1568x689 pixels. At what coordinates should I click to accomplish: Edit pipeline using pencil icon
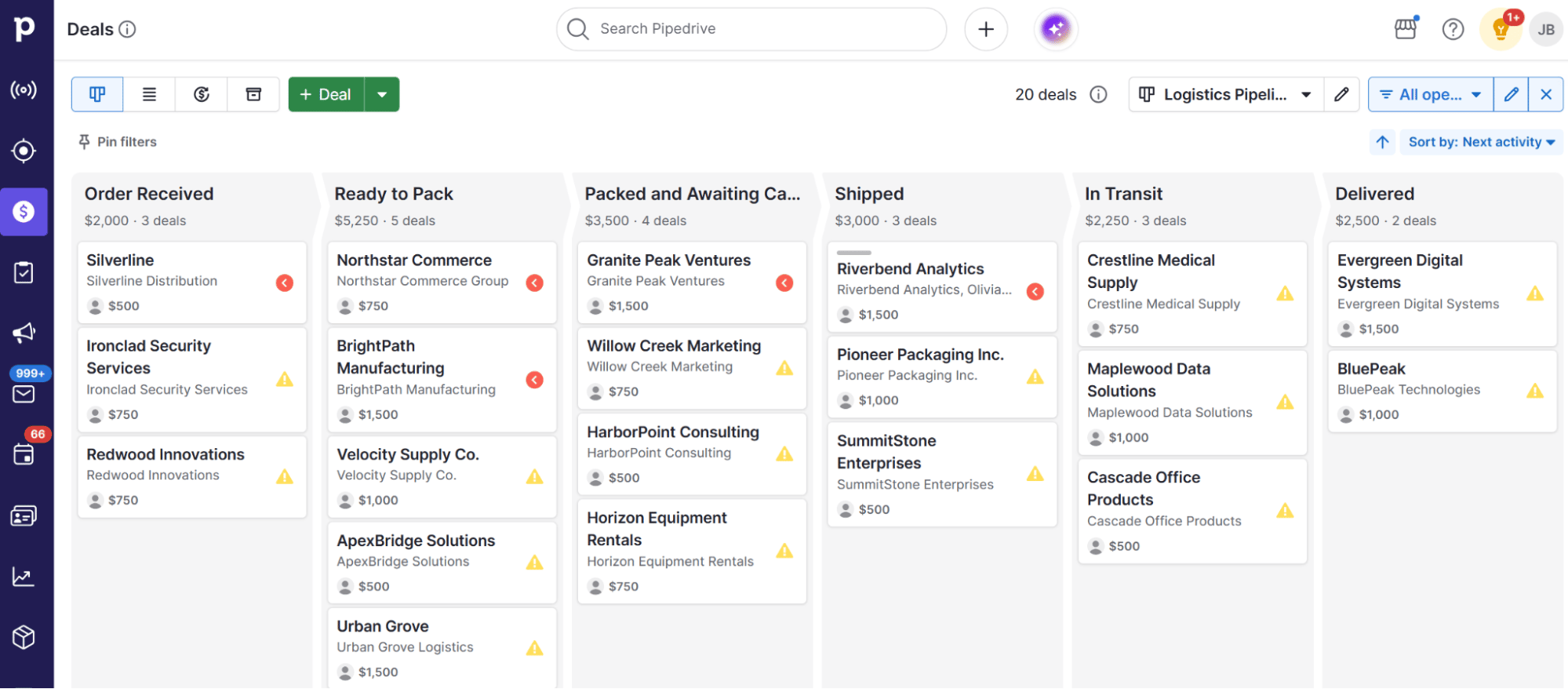(x=1341, y=94)
